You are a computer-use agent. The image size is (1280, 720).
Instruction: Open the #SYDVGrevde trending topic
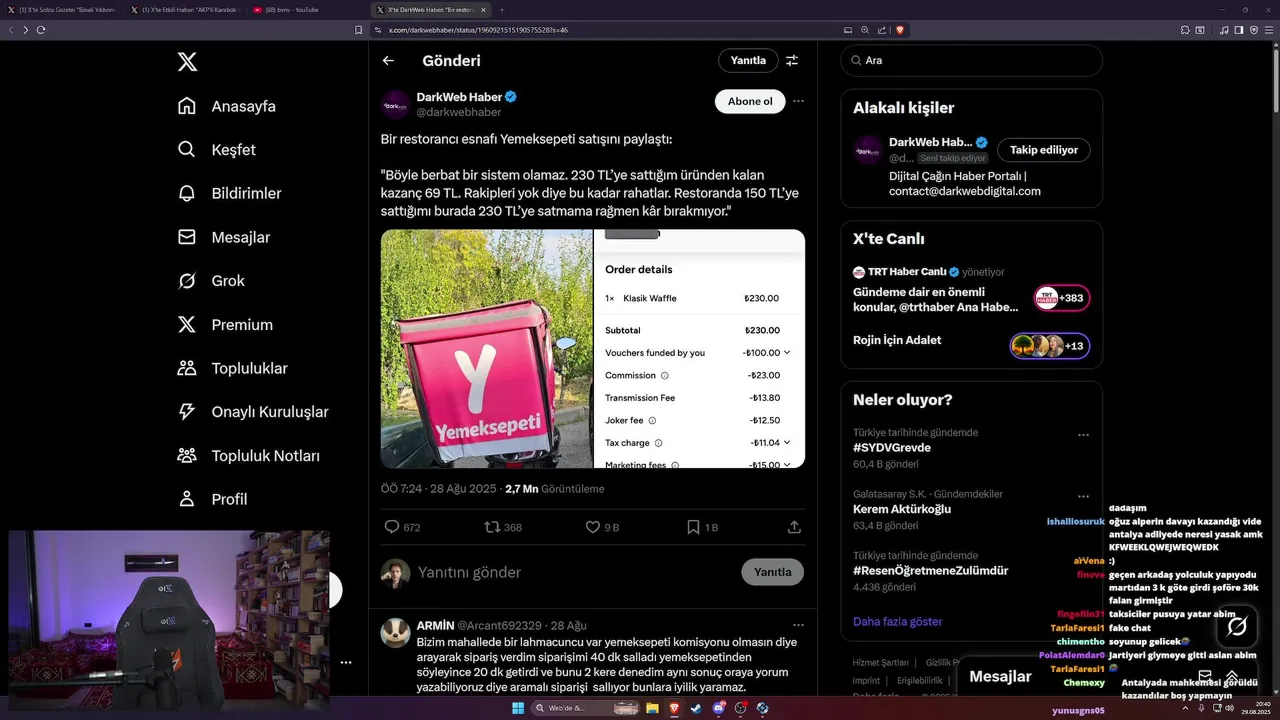coord(892,448)
